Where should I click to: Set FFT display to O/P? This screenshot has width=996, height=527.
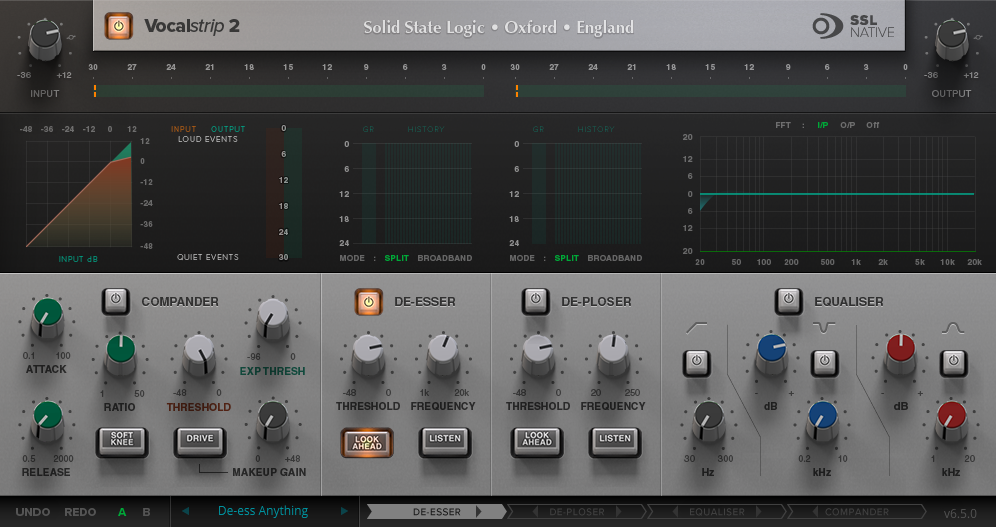(x=847, y=125)
